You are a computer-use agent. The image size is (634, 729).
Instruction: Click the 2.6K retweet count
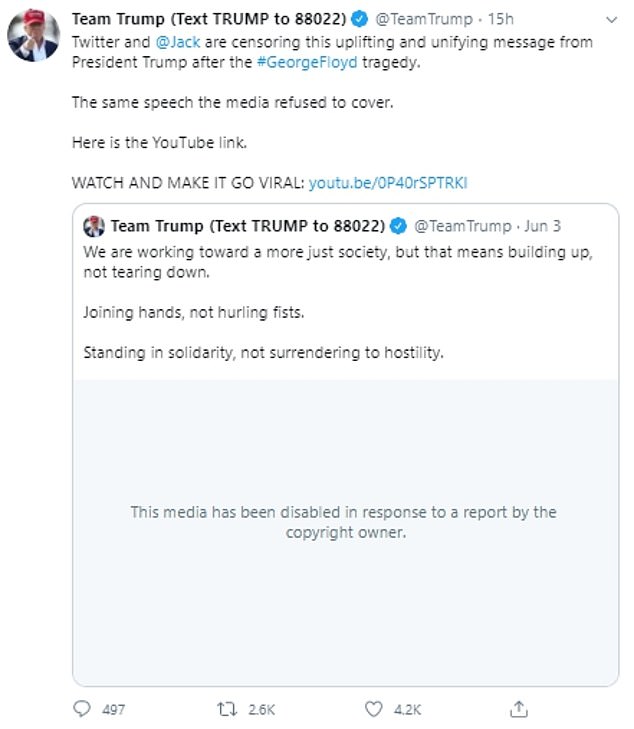coord(261,709)
